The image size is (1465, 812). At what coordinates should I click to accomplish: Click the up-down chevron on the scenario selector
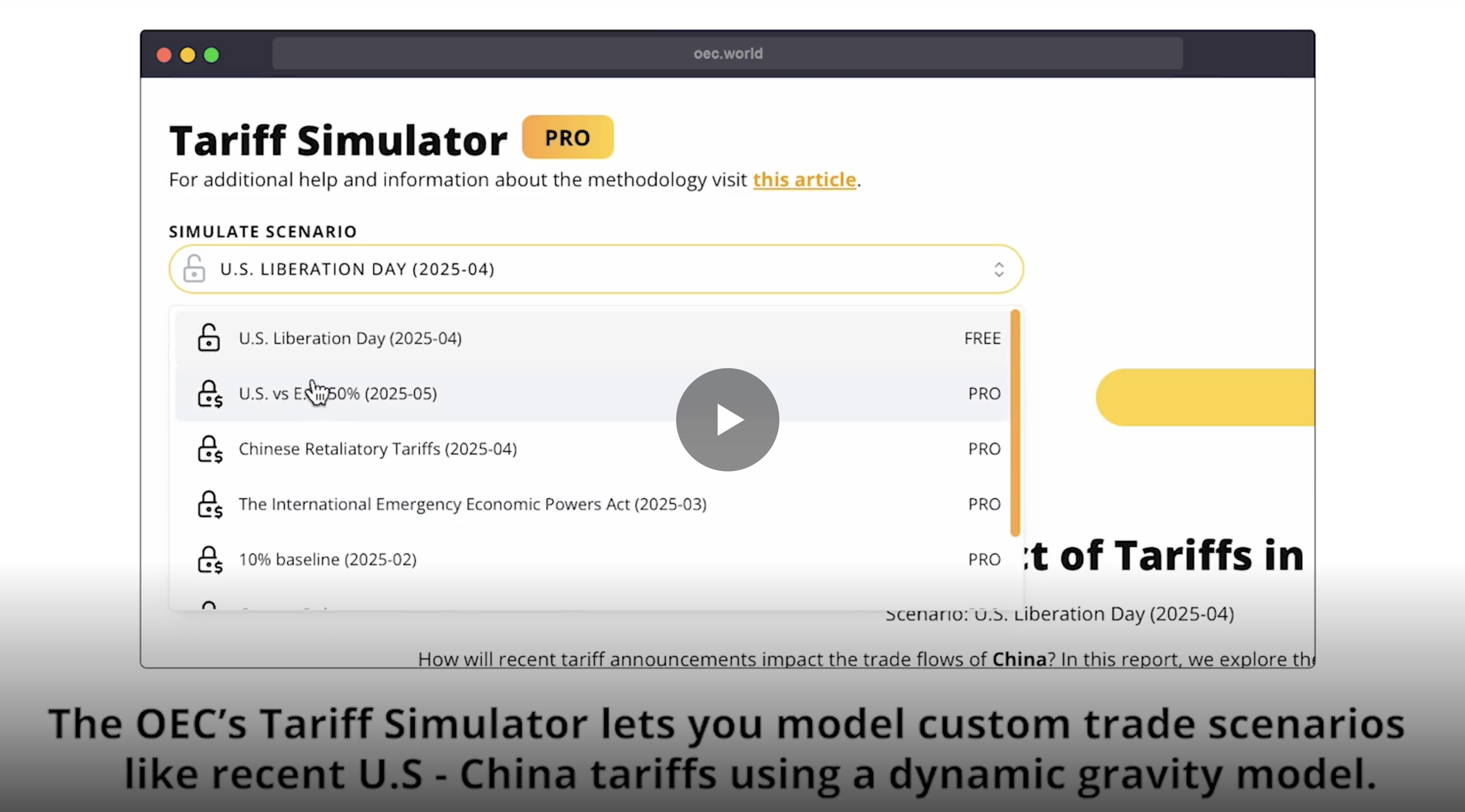(x=999, y=269)
